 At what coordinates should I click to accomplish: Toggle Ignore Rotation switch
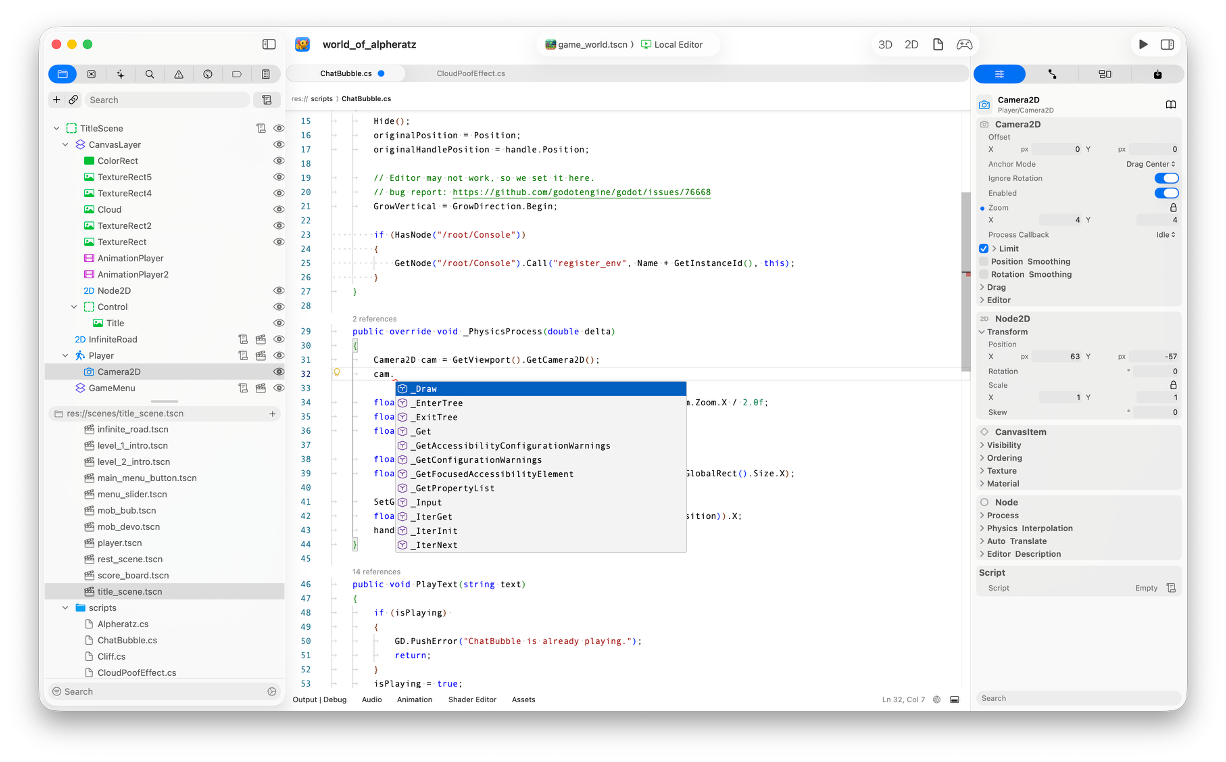tap(1166, 178)
